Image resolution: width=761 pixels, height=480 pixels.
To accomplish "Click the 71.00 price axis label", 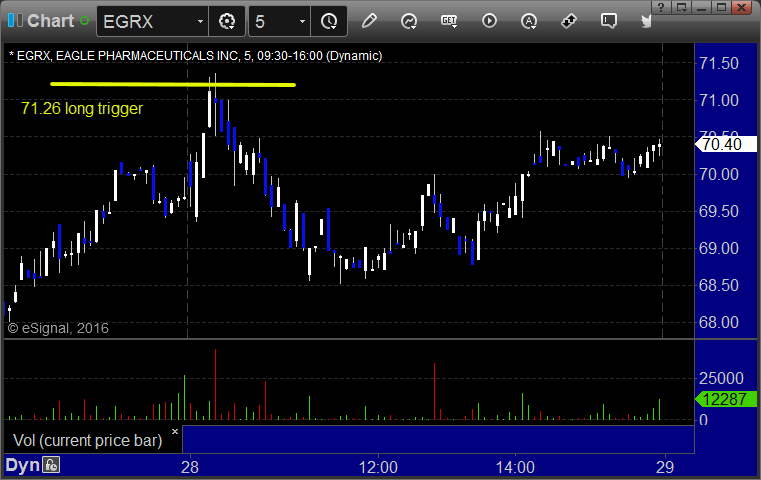I will (718, 100).
